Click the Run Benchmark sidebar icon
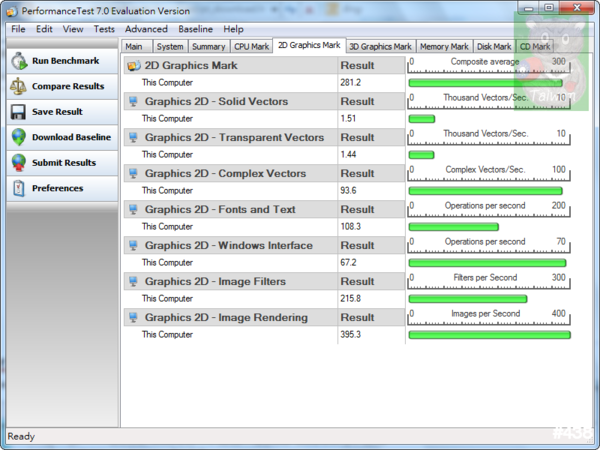 pyautogui.click(x=18, y=61)
